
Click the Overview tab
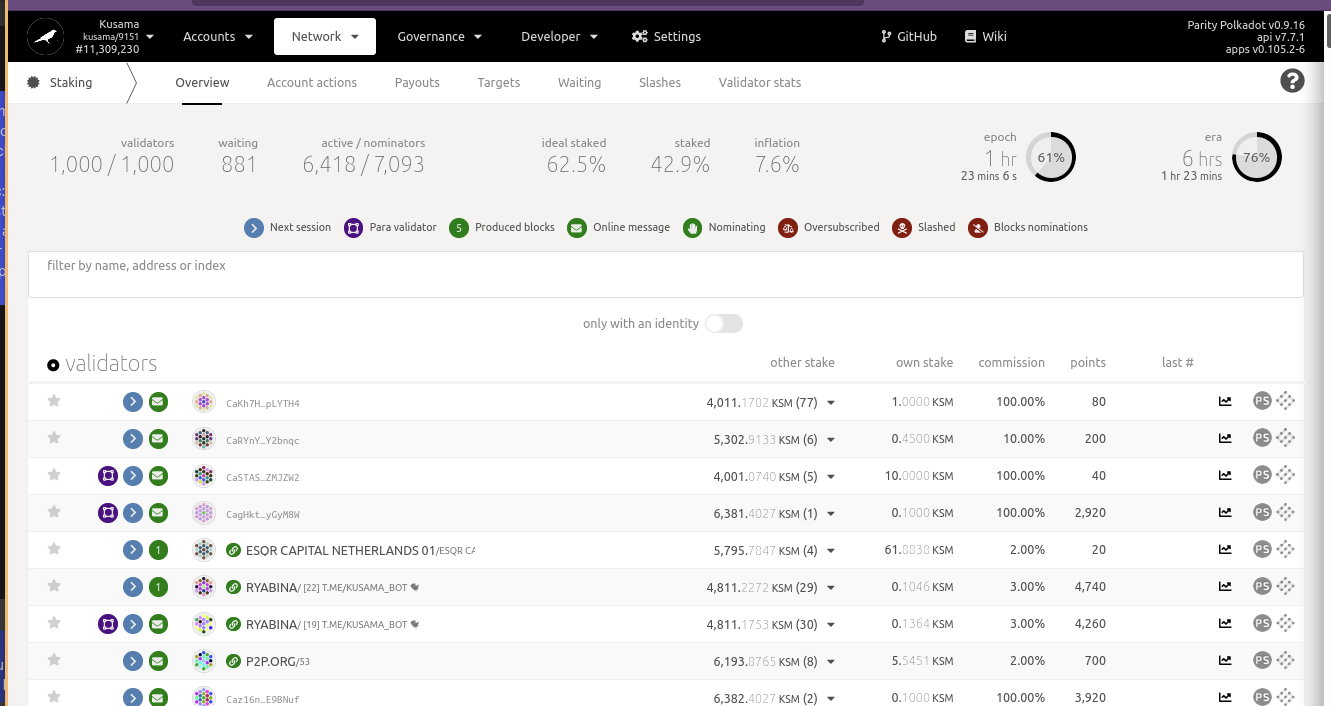coord(202,82)
